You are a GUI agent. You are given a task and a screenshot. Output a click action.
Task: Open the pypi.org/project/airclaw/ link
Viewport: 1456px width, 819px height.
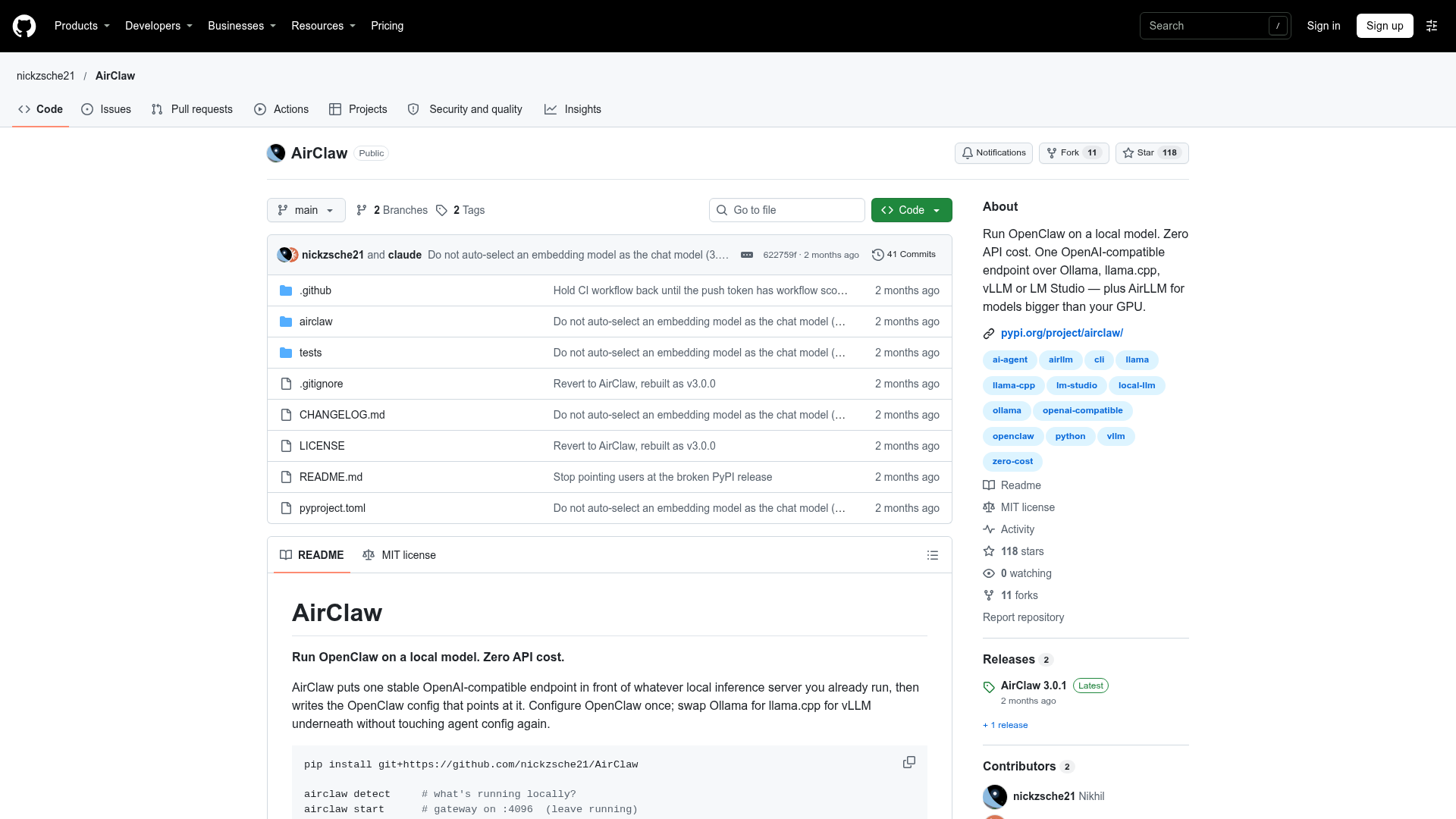(1062, 333)
